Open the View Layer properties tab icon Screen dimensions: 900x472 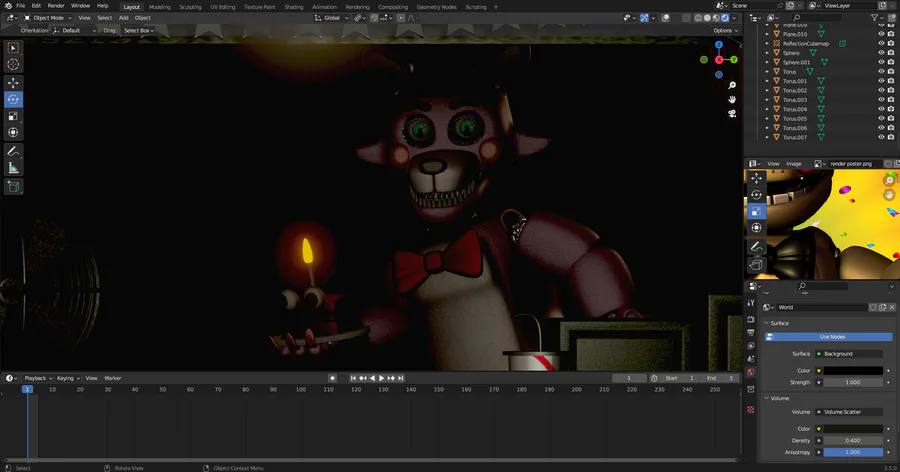click(751, 346)
